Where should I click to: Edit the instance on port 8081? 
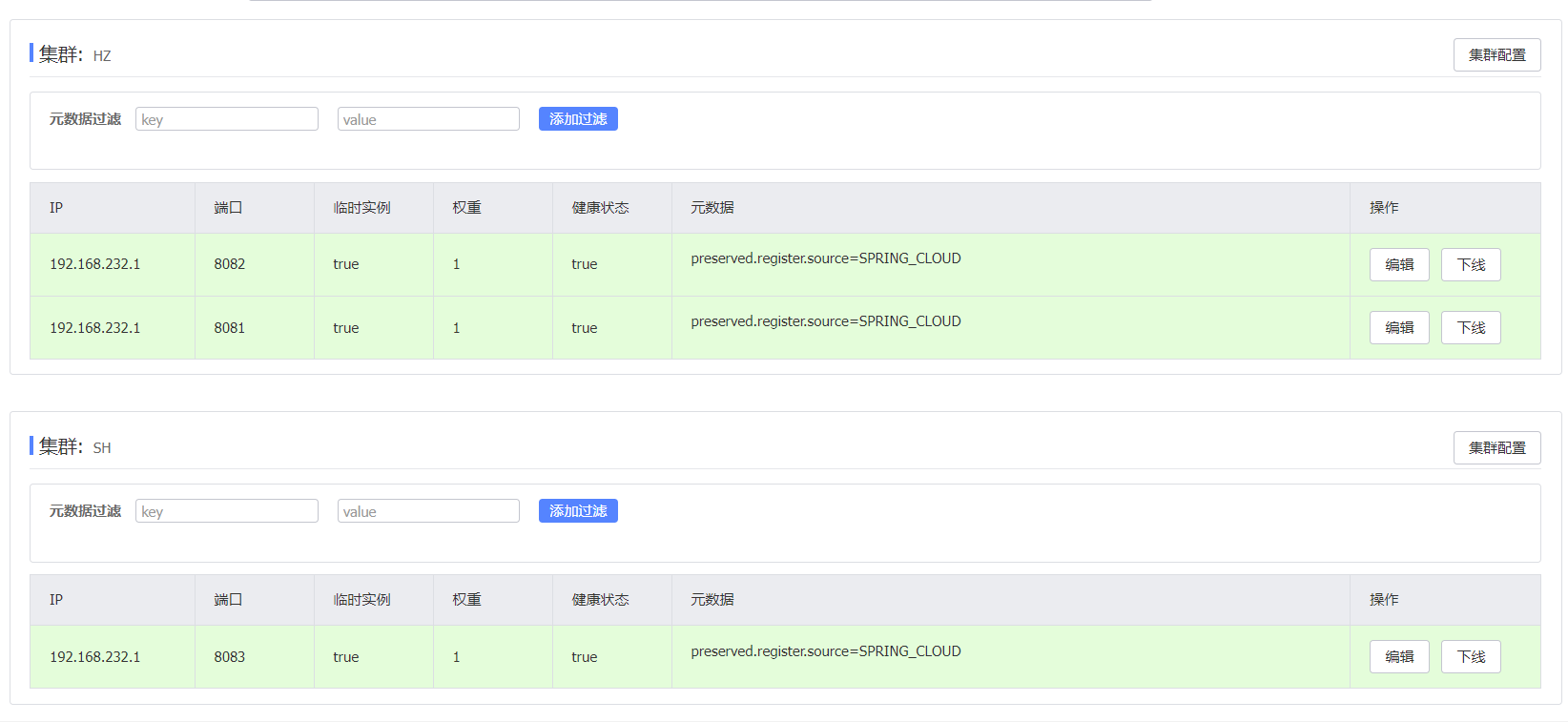tap(1399, 327)
